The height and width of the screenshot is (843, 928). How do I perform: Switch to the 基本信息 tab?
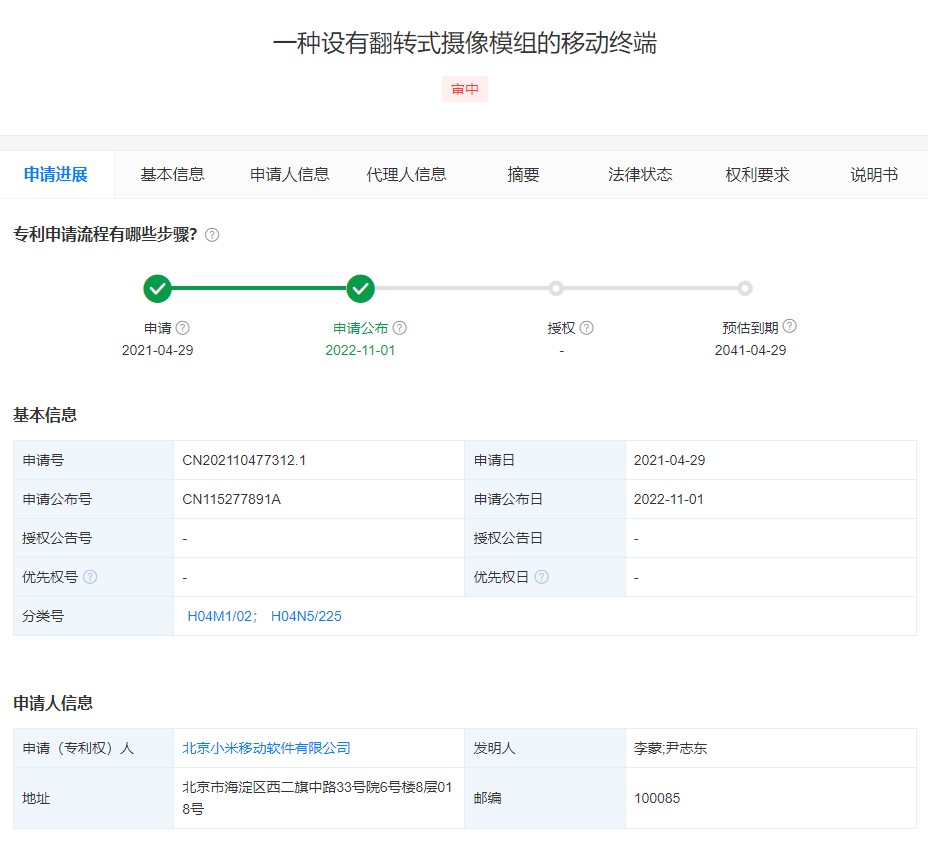pos(172,175)
